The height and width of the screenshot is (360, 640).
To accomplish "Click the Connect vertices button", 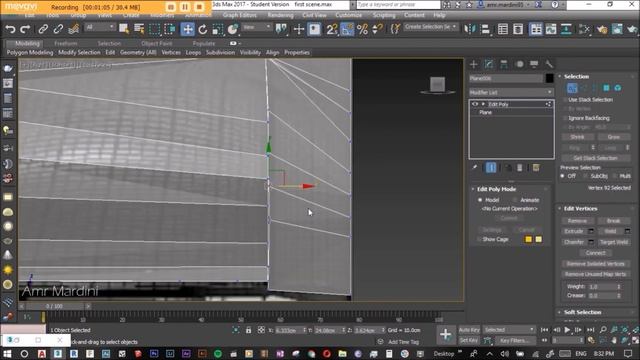I will coord(596,253).
